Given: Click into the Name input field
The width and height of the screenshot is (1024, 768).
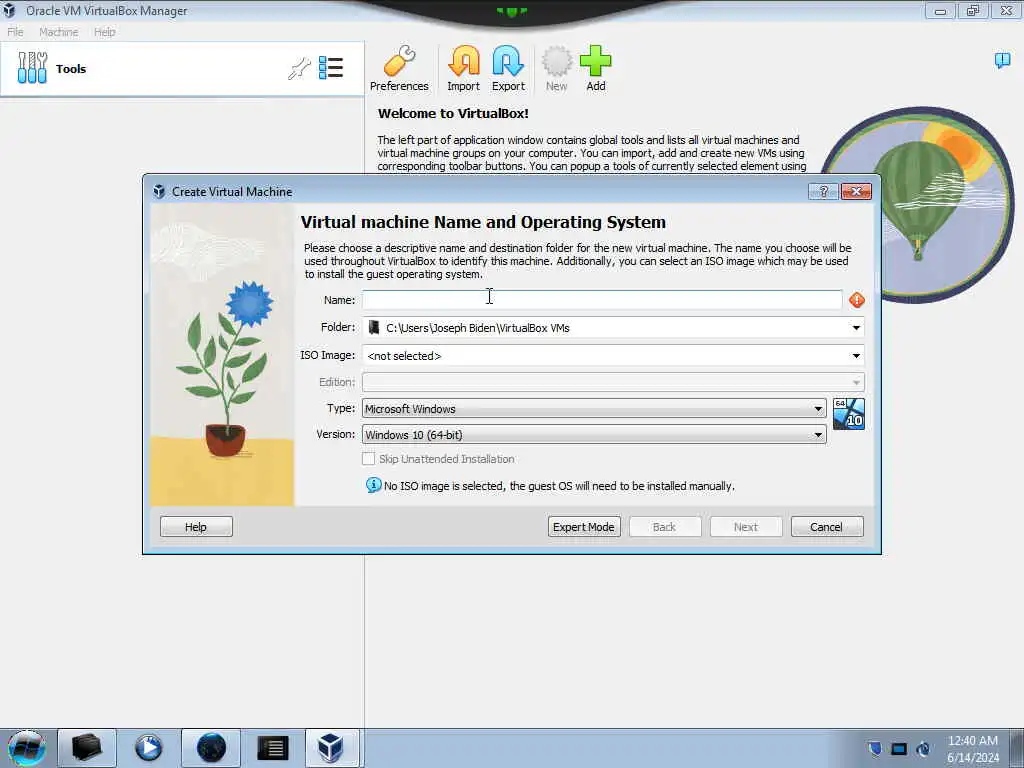Looking at the screenshot, I should [602, 300].
